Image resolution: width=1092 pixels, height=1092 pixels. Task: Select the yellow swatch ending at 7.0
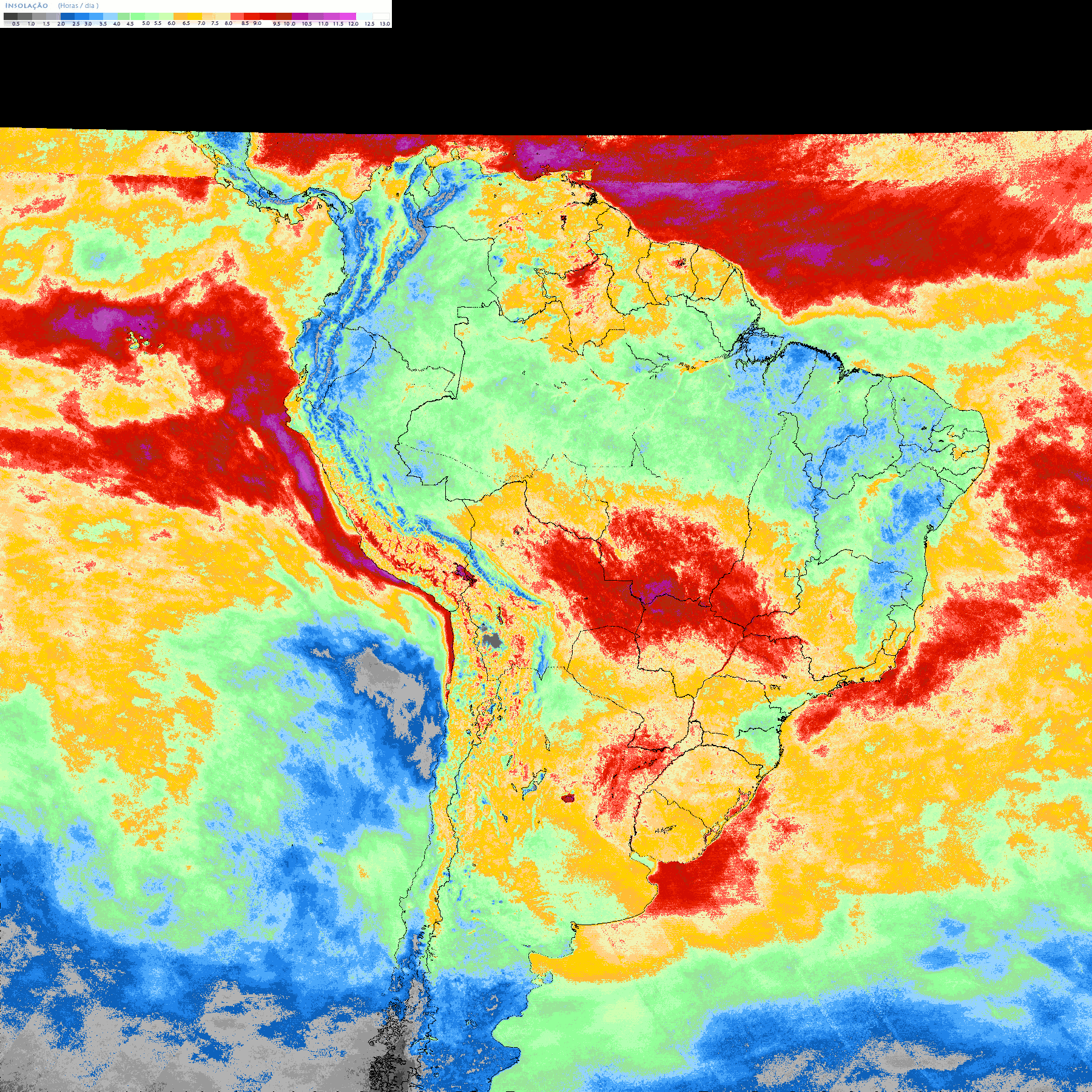[x=195, y=16]
